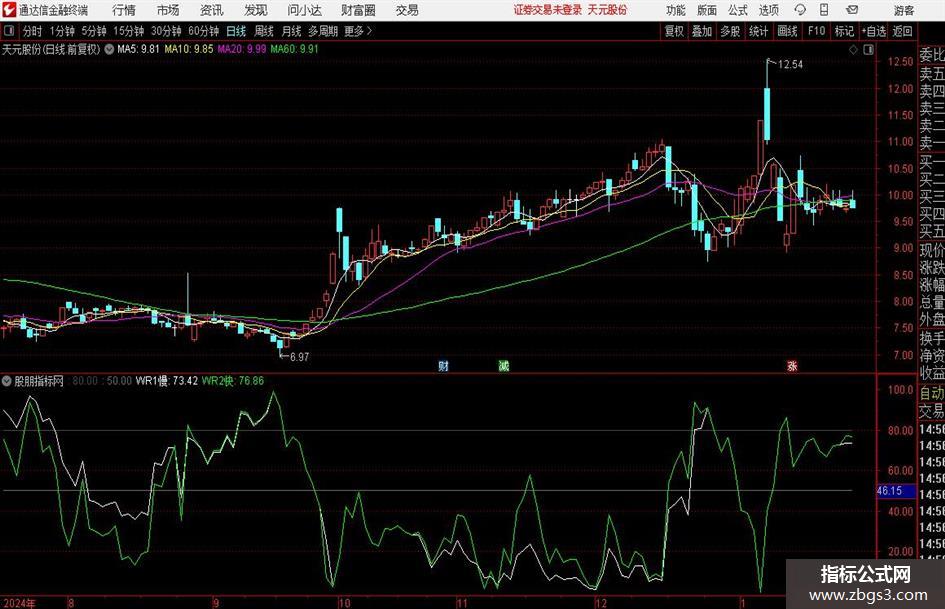The image size is (945, 609).
Task: Click the 复权 toolbar button
Action: click(x=674, y=31)
